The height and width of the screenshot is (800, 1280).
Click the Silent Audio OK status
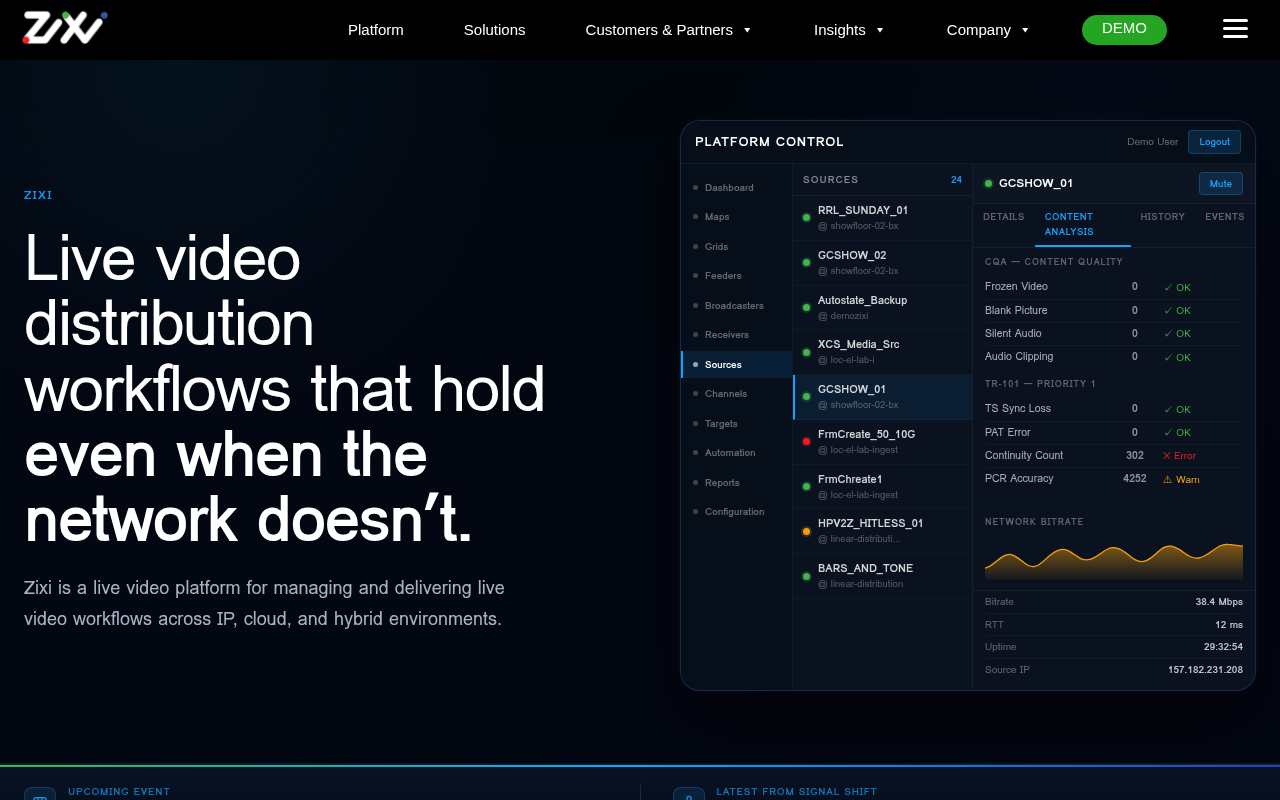coord(1177,334)
